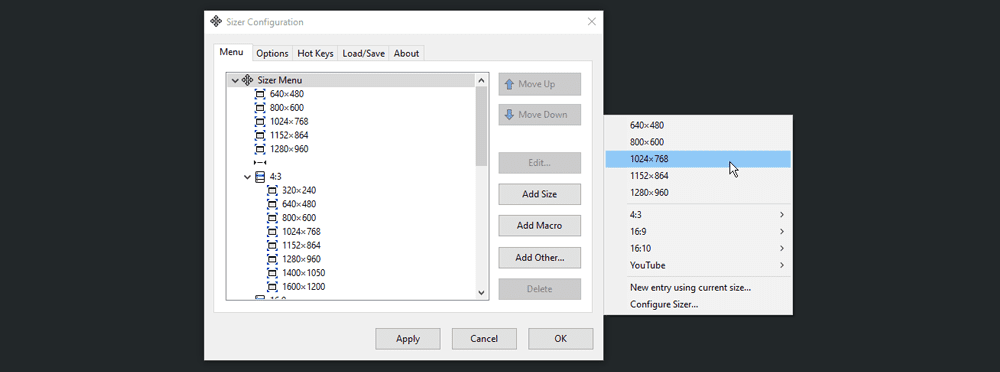Image resolution: width=1000 pixels, height=372 pixels.
Task: Choose 1280×960 in the popup menu
Action: point(698,193)
